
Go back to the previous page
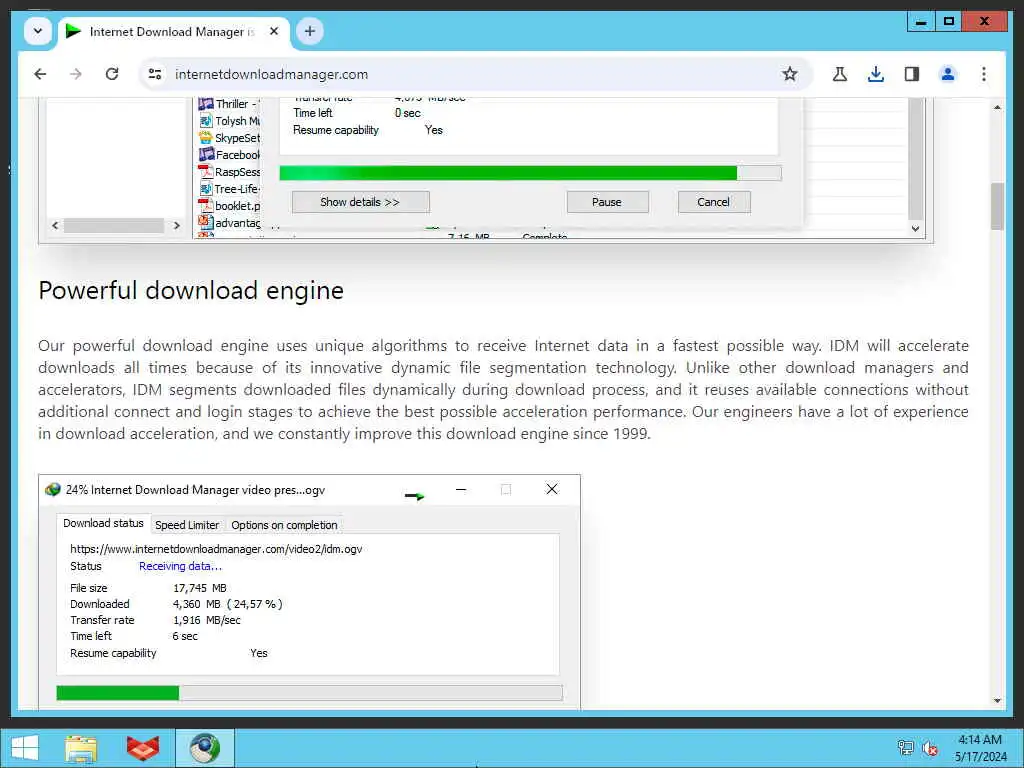click(40, 74)
